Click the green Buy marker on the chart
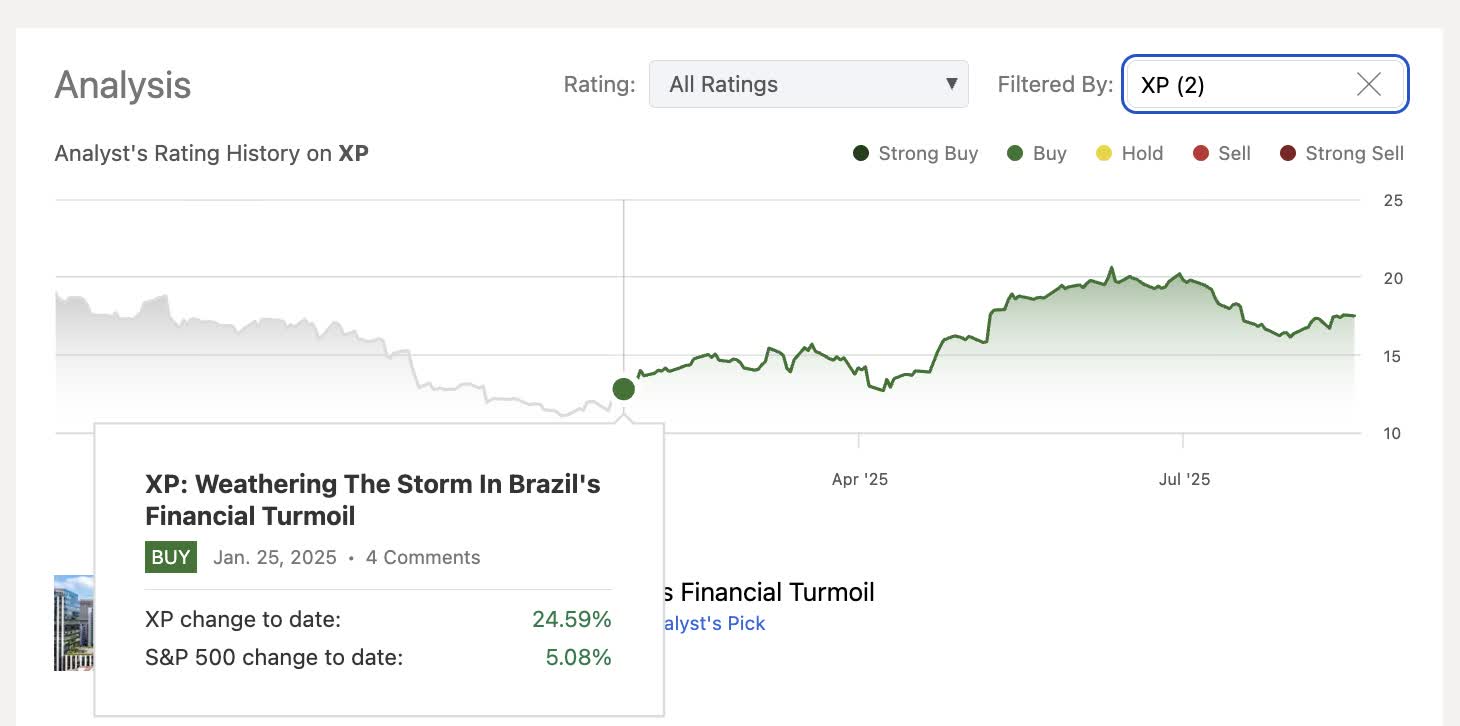 click(x=623, y=389)
